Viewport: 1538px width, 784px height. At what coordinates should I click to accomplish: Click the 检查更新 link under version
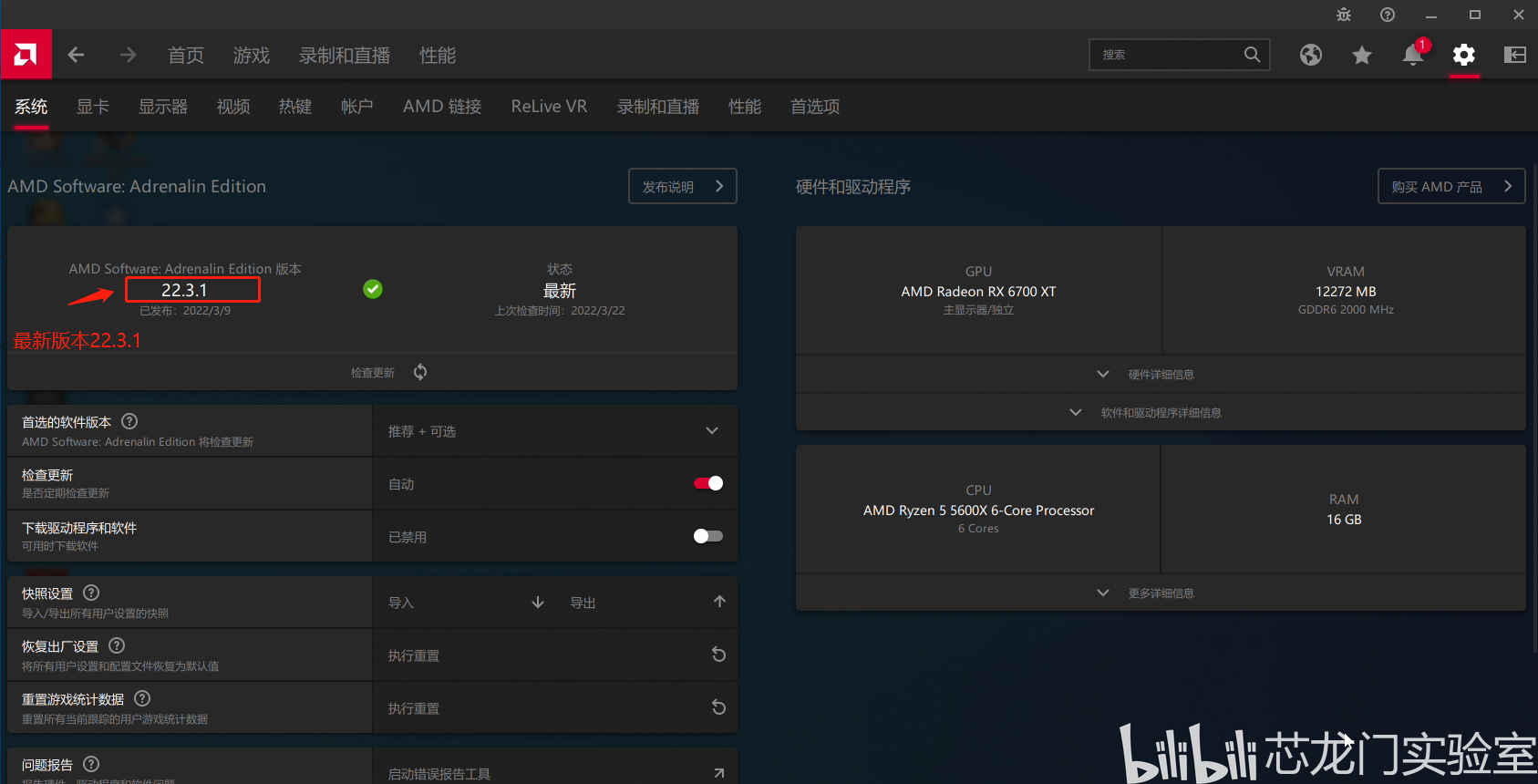(x=373, y=373)
